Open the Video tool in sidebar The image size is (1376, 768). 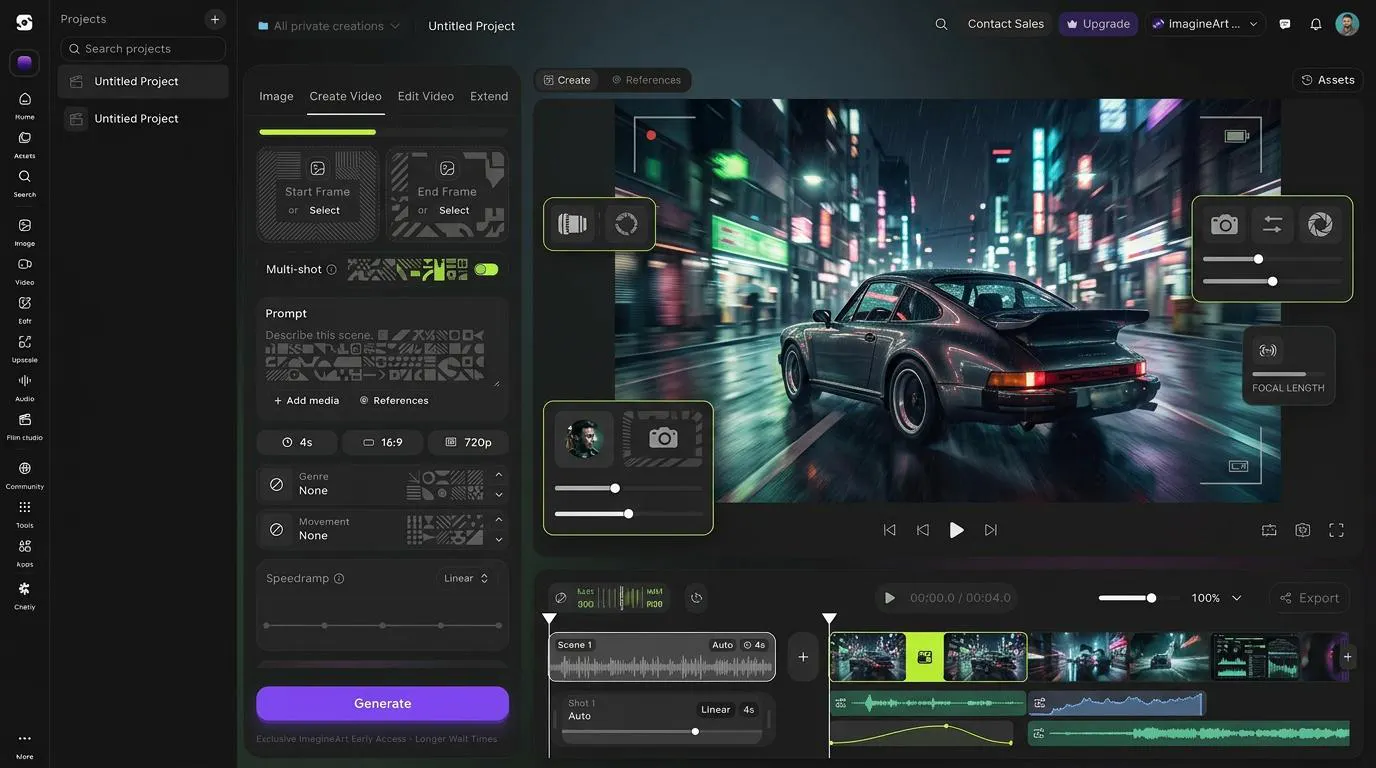coord(25,271)
